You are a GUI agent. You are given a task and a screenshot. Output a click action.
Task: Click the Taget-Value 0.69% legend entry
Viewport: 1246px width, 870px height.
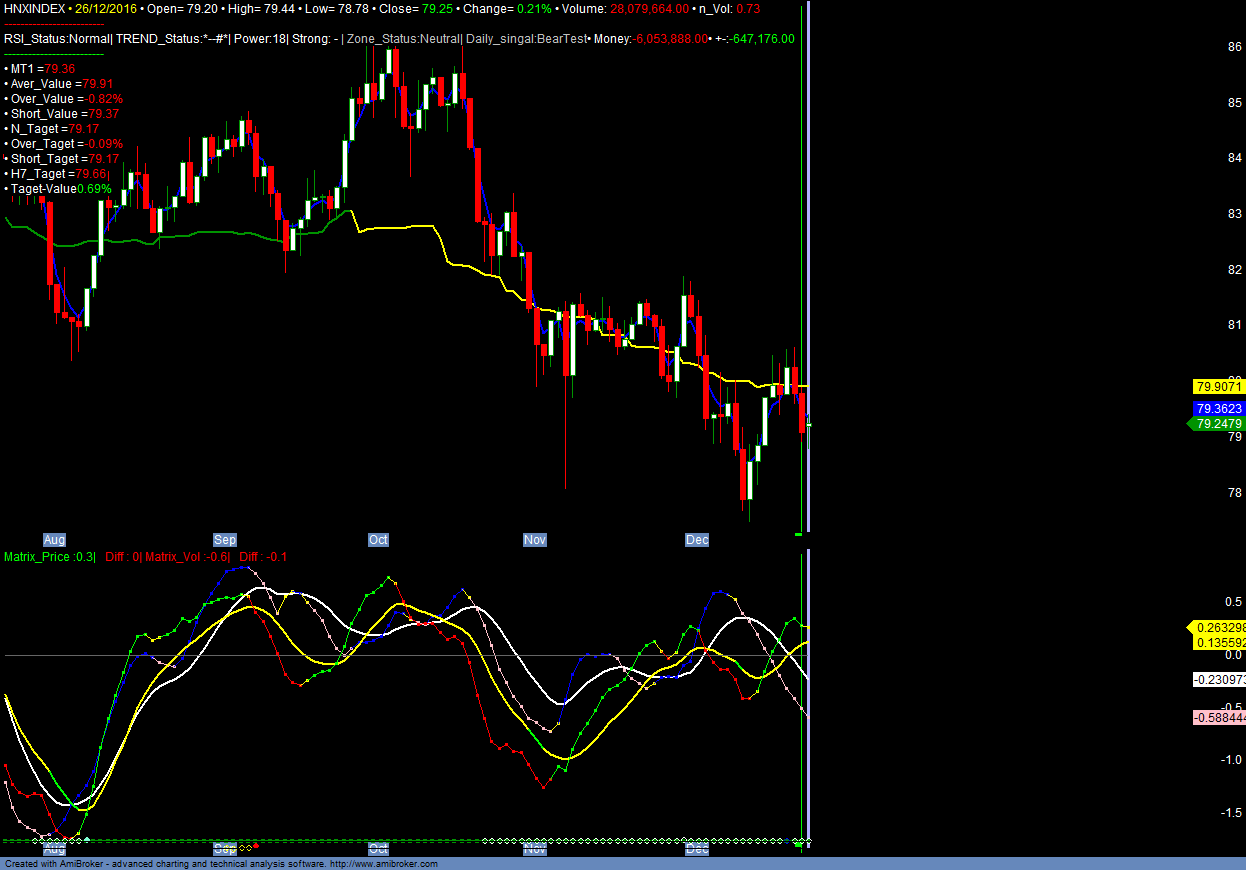pyautogui.click(x=60, y=188)
